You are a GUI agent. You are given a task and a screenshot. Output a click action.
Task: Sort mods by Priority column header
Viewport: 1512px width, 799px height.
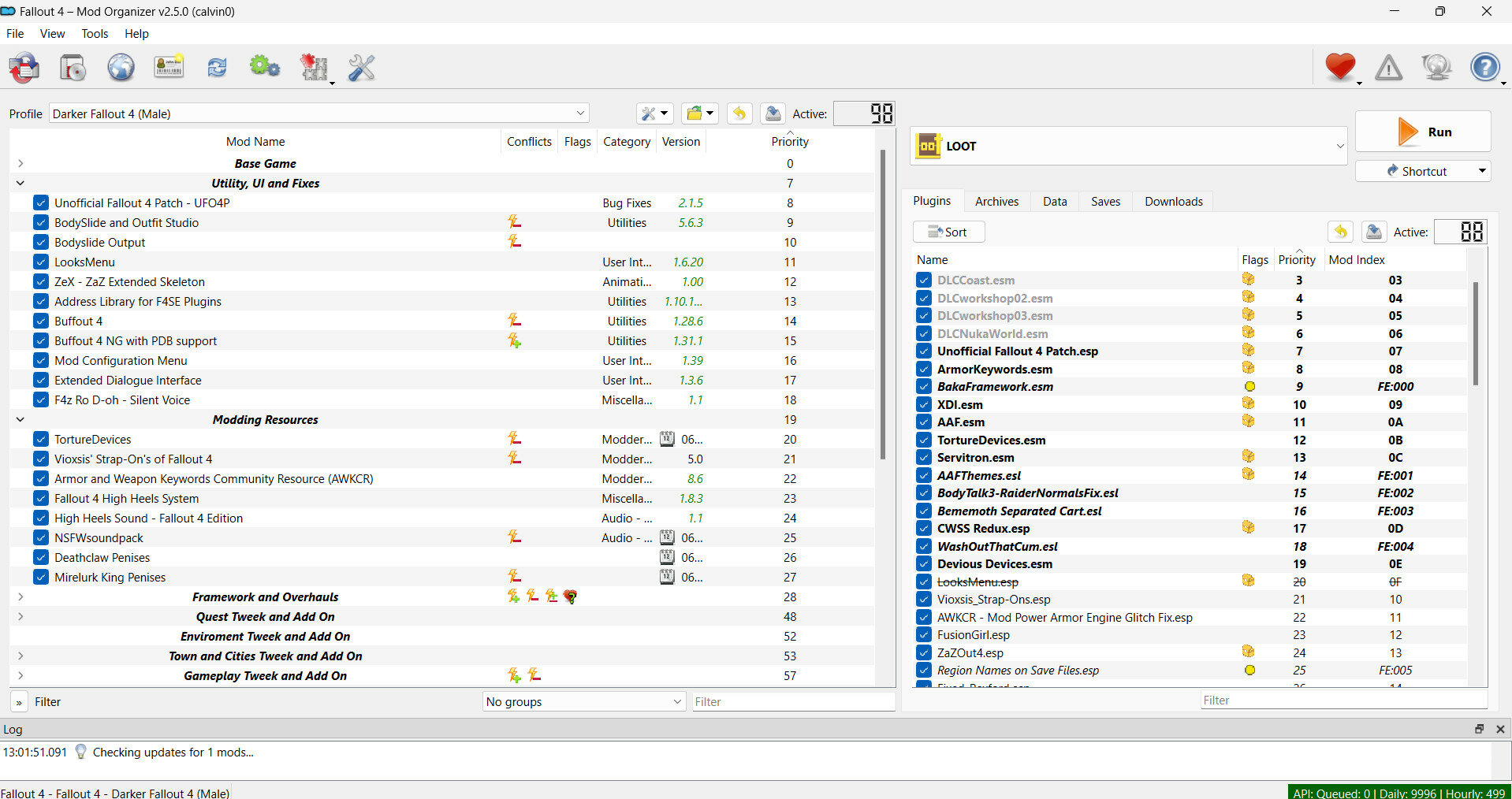(x=790, y=141)
